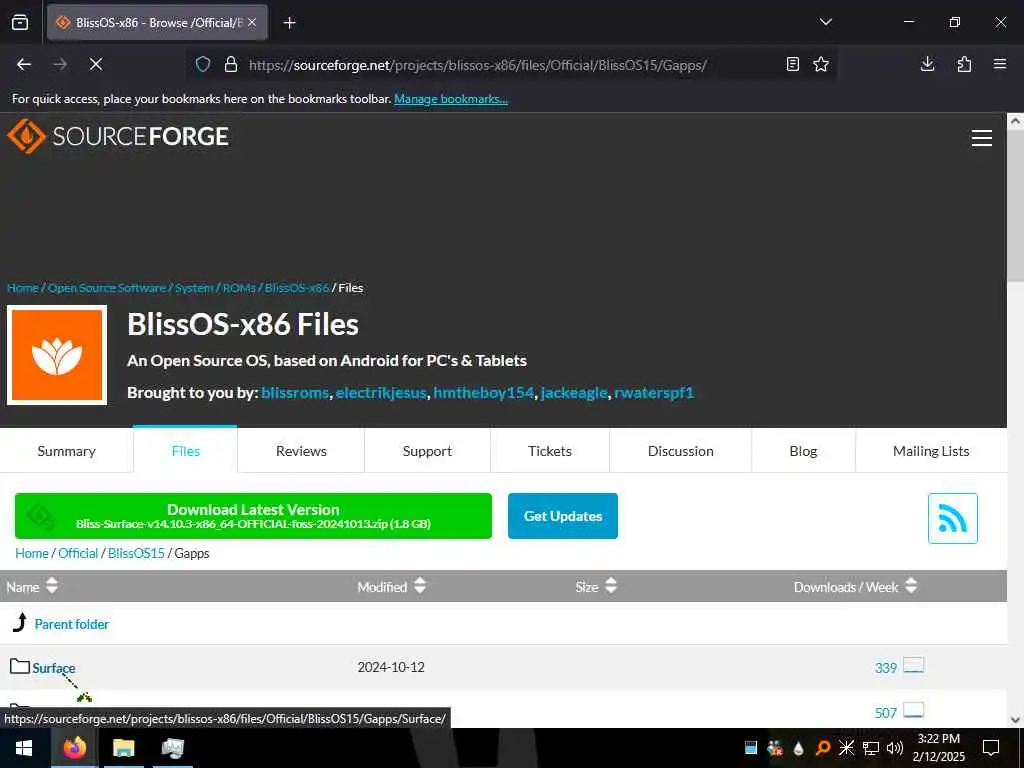The image size is (1024, 768).
Task: Click the Get Updates button
Action: pyautogui.click(x=563, y=516)
